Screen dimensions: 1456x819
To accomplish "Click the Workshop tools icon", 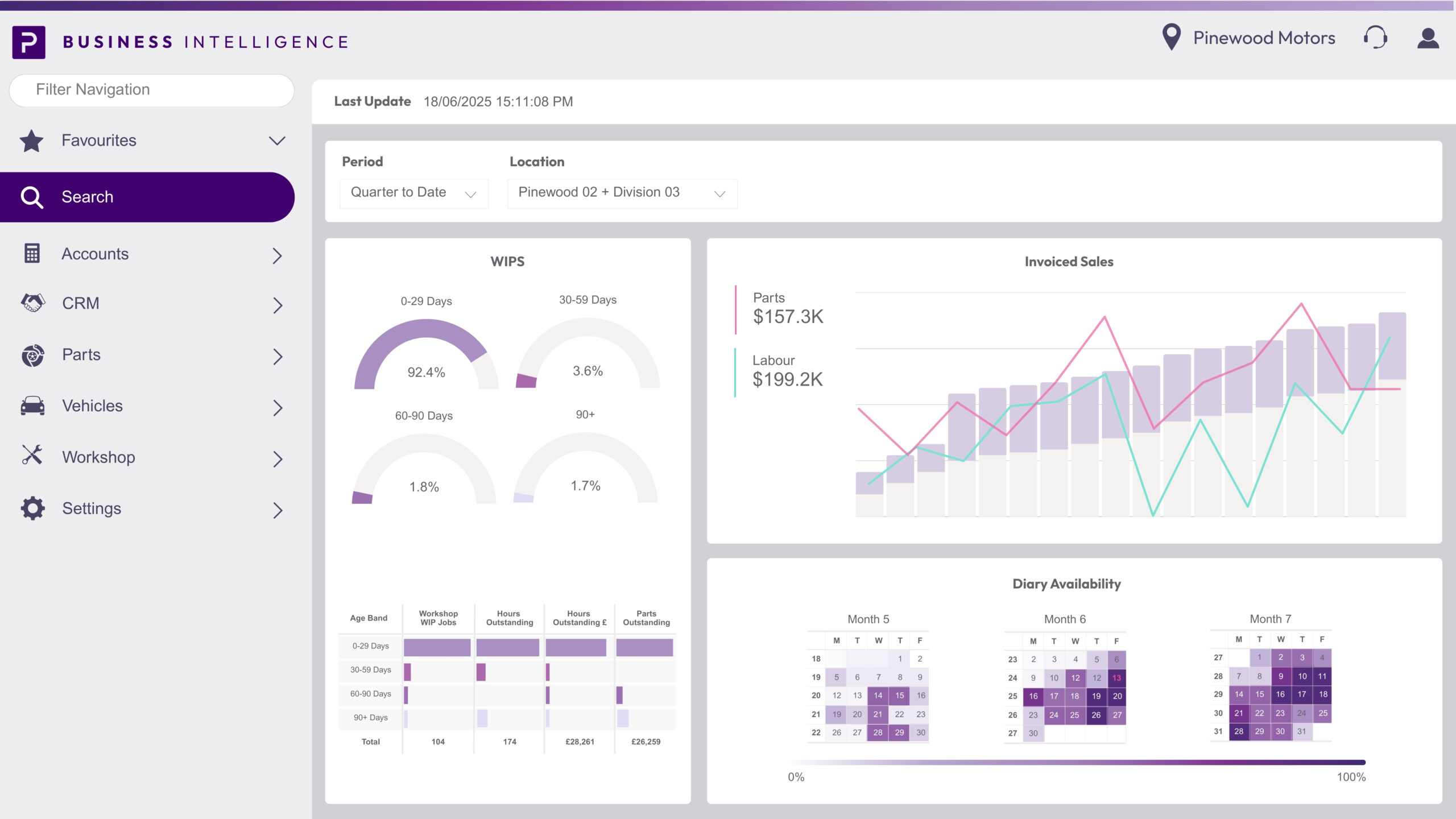I will [32, 455].
